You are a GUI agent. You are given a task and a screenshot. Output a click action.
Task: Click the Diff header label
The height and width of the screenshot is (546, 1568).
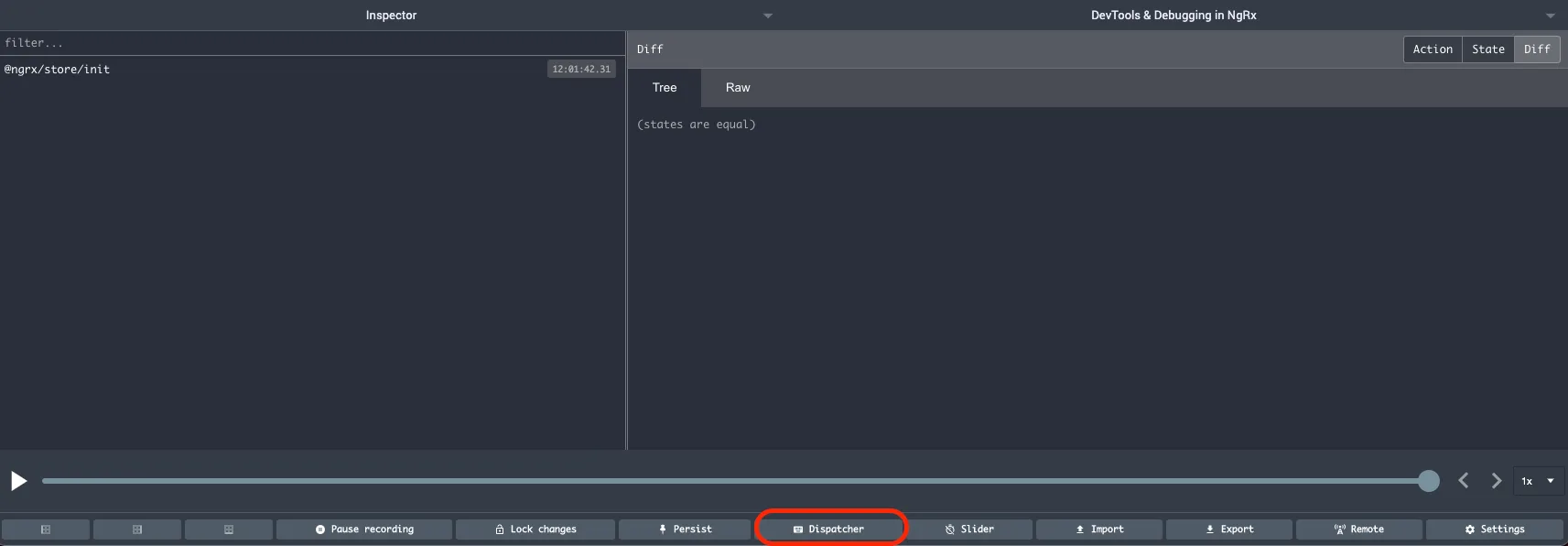(x=650, y=49)
